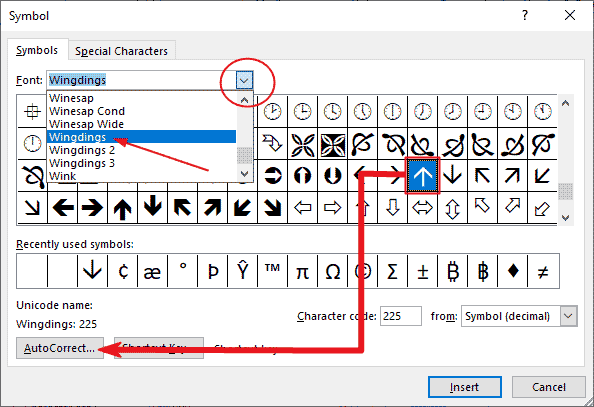
Task: Switch to the Symbols tab
Action: [x=37, y=50]
